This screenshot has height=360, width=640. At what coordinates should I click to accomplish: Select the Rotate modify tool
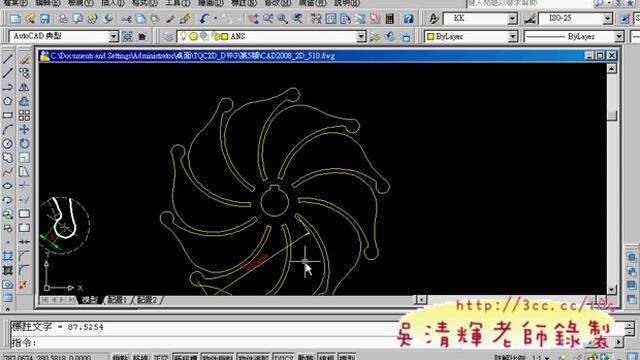coord(24,144)
